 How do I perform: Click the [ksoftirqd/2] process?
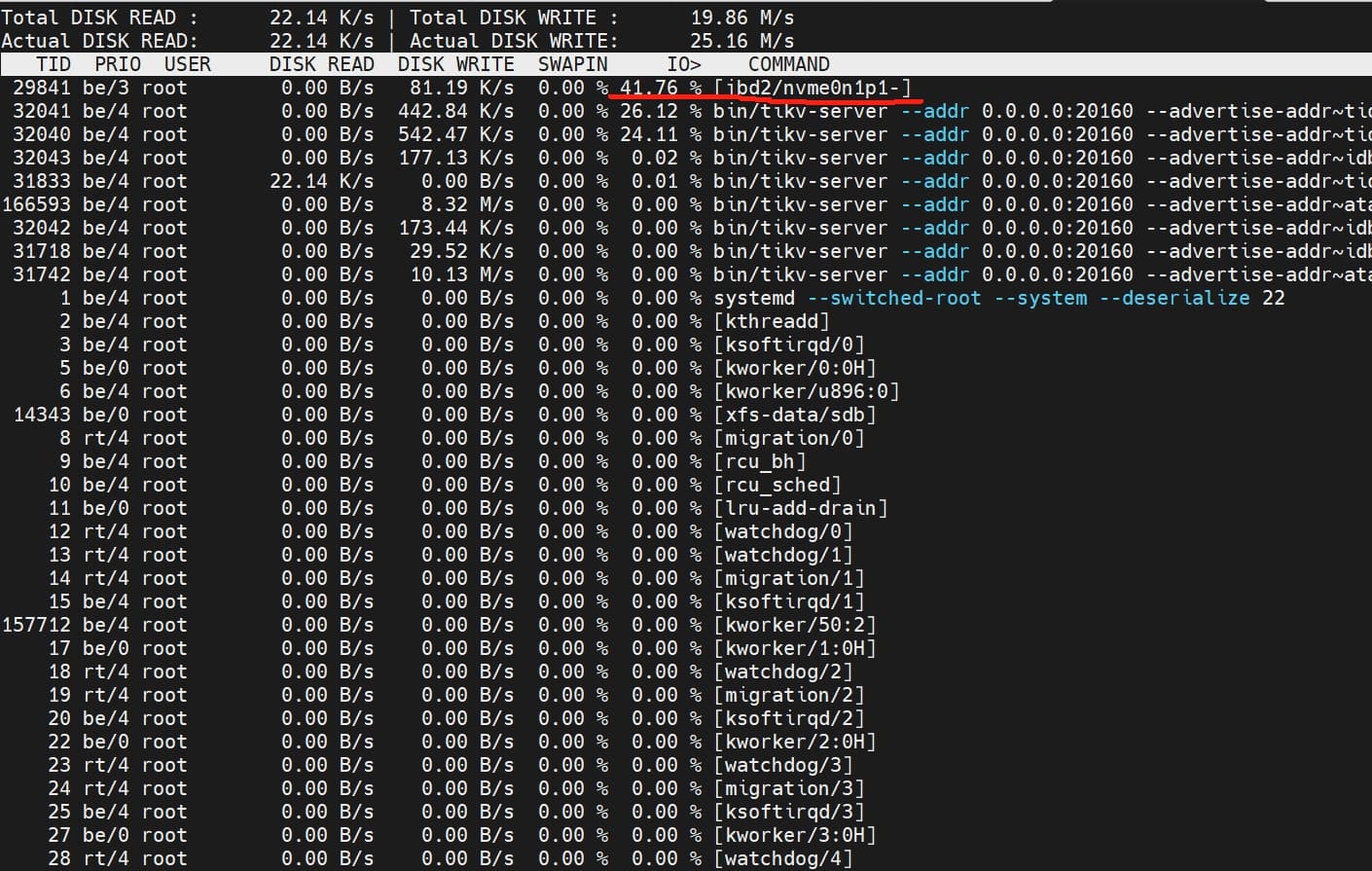789,718
